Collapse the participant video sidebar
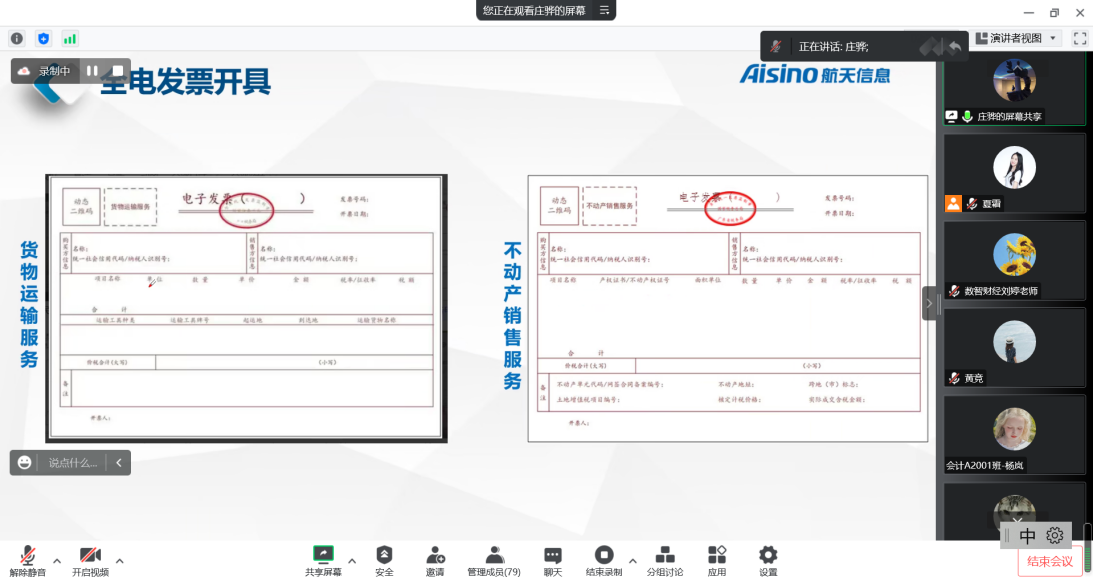The image size is (1093, 577). (x=929, y=303)
